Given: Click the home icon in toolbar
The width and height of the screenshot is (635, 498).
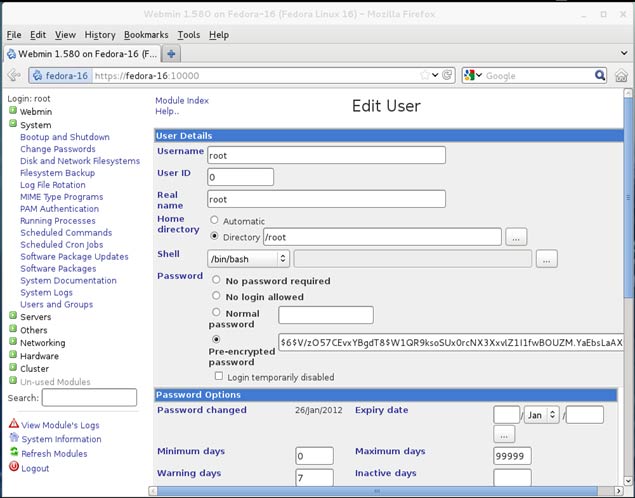Looking at the screenshot, I should (x=621, y=75).
